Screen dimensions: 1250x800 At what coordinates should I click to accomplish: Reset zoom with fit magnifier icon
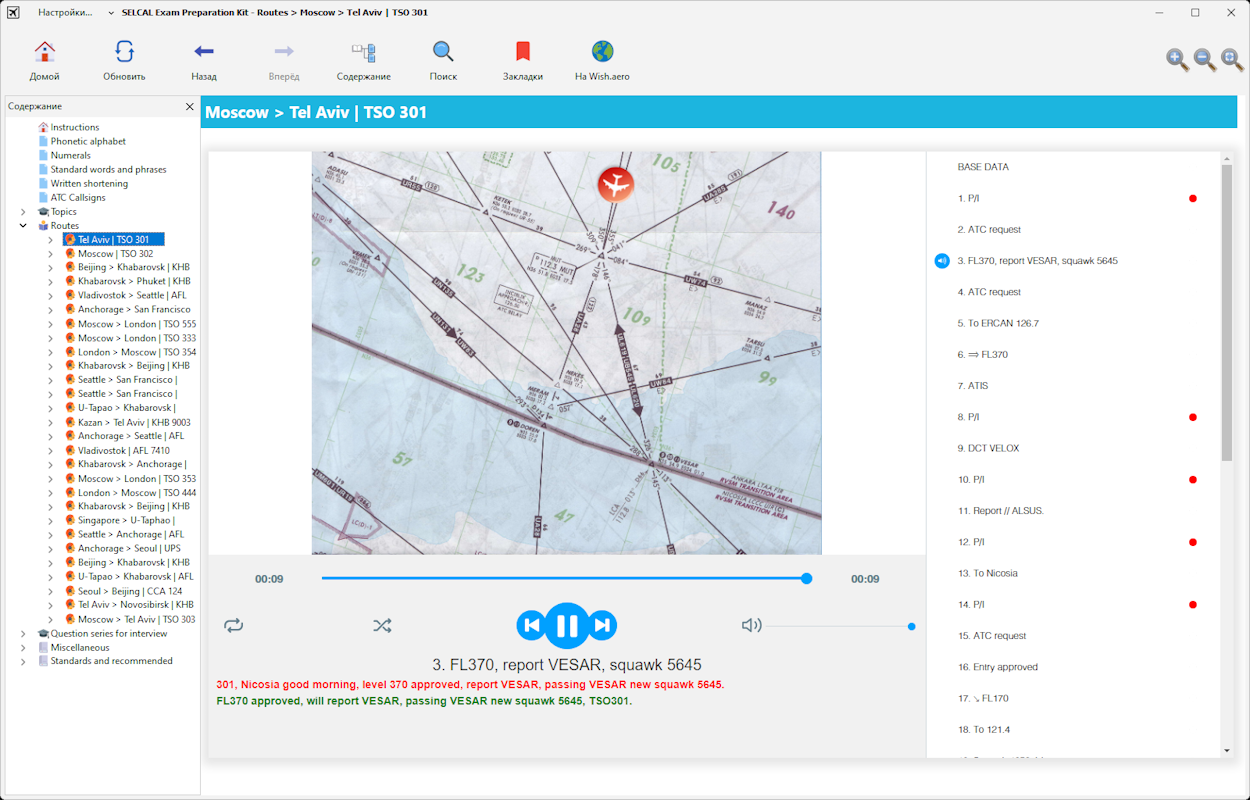point(1232,60)
